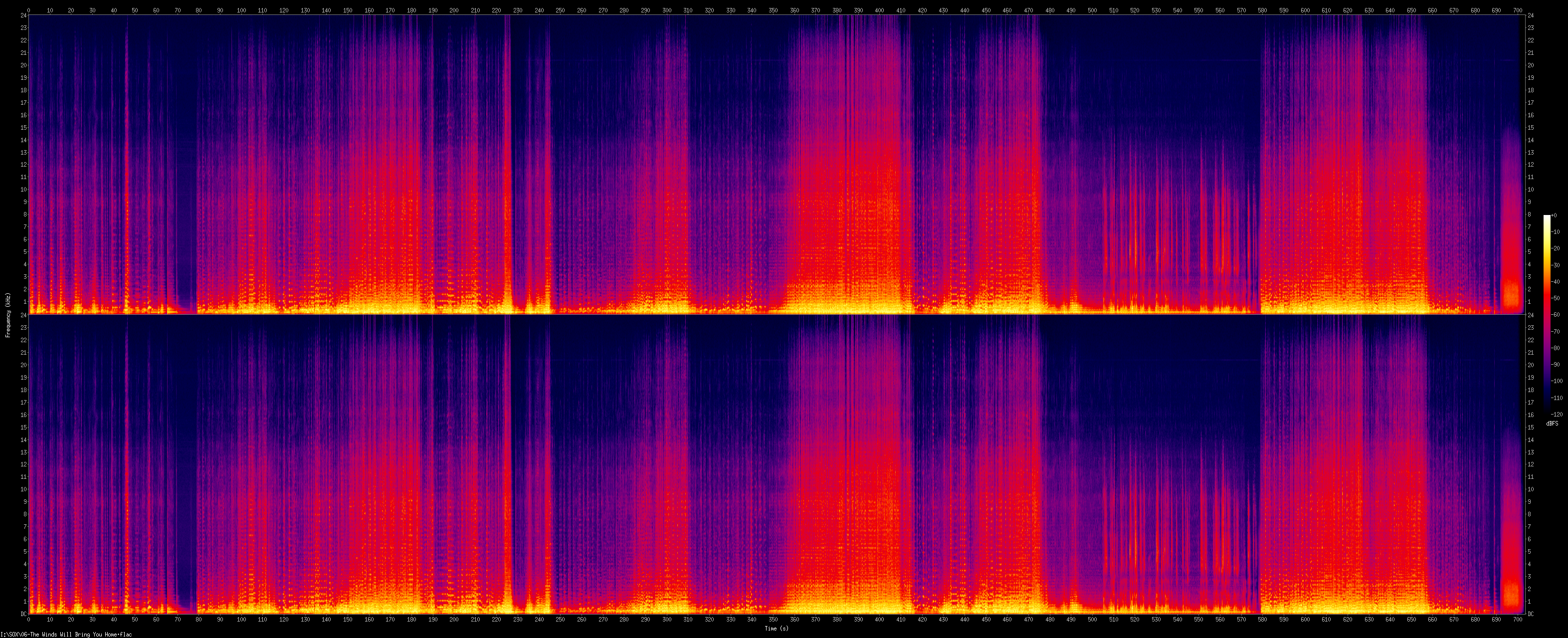Click the -60 mark on dBFS scale
Screen dimensions: 1568x638
click(x=1556, y=315)
